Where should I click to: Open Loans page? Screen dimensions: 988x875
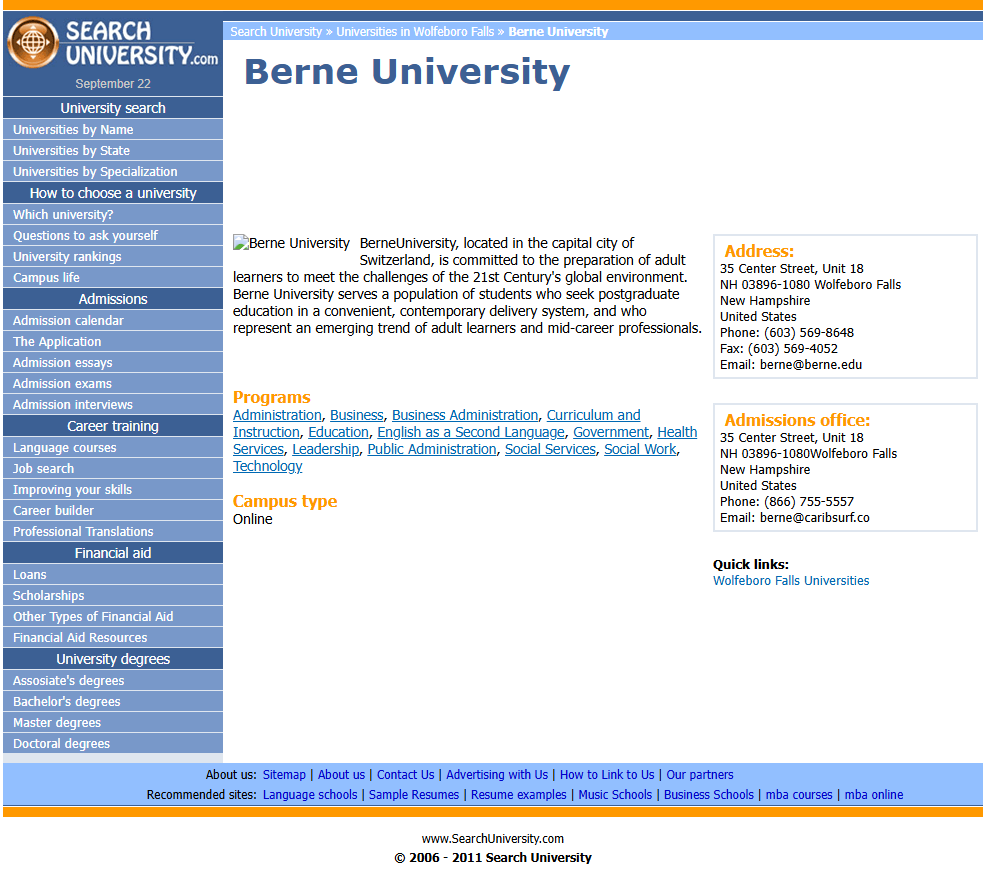point(113,575)
